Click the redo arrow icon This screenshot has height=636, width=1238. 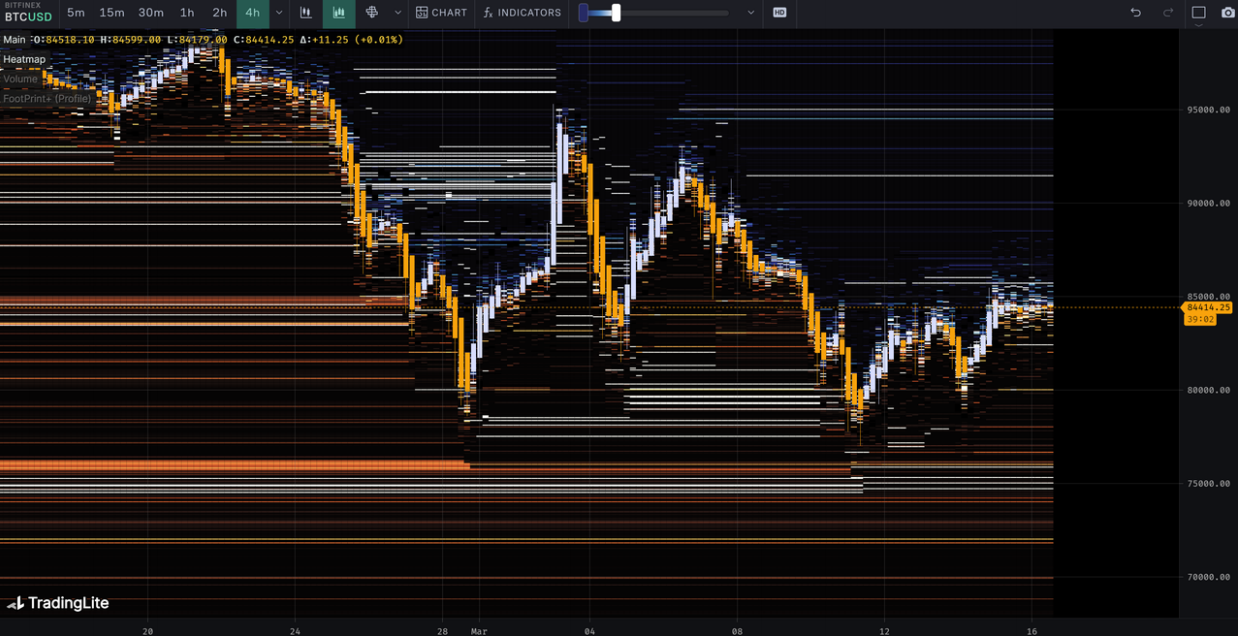point(1168,13)
